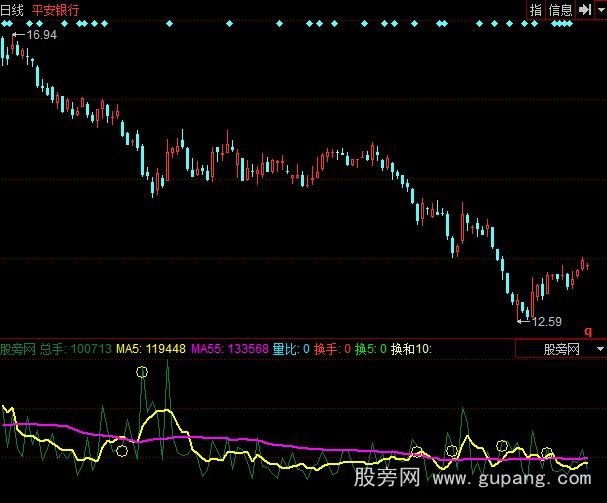Click the jump-to-end arrow icon
Viewport: 607px width, 503px height.
coord(585,10)
